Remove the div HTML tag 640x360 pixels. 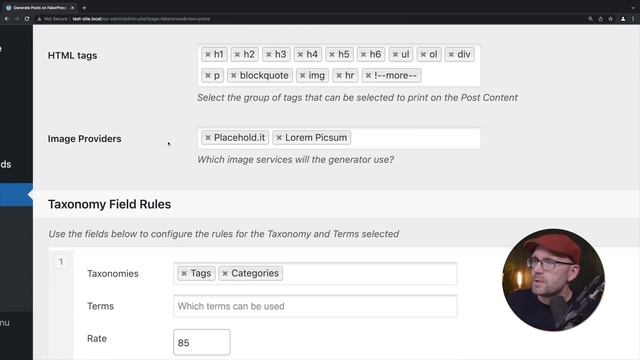coord(451,55)
